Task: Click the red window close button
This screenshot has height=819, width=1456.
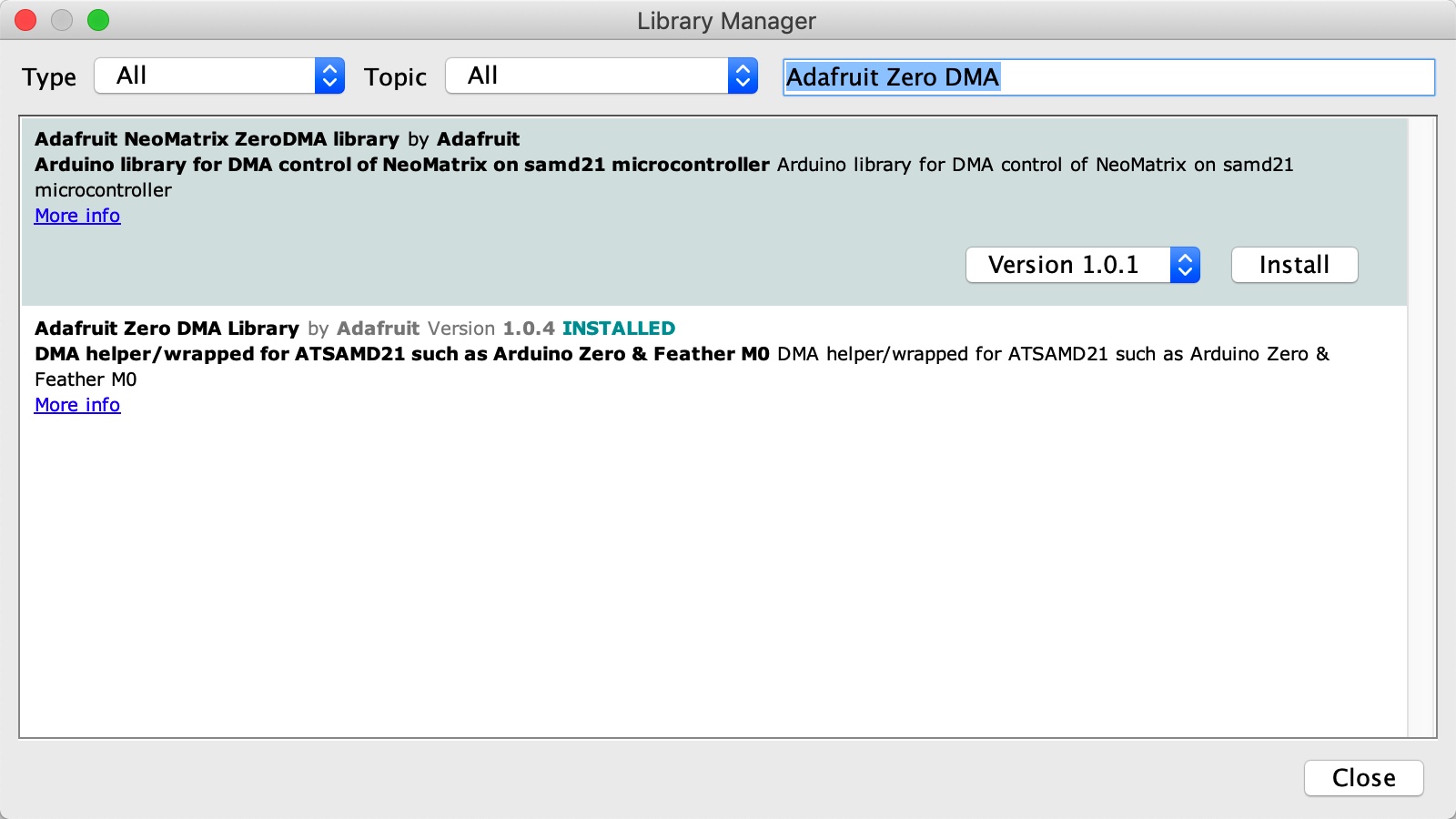Action: [x=25, y=20]
